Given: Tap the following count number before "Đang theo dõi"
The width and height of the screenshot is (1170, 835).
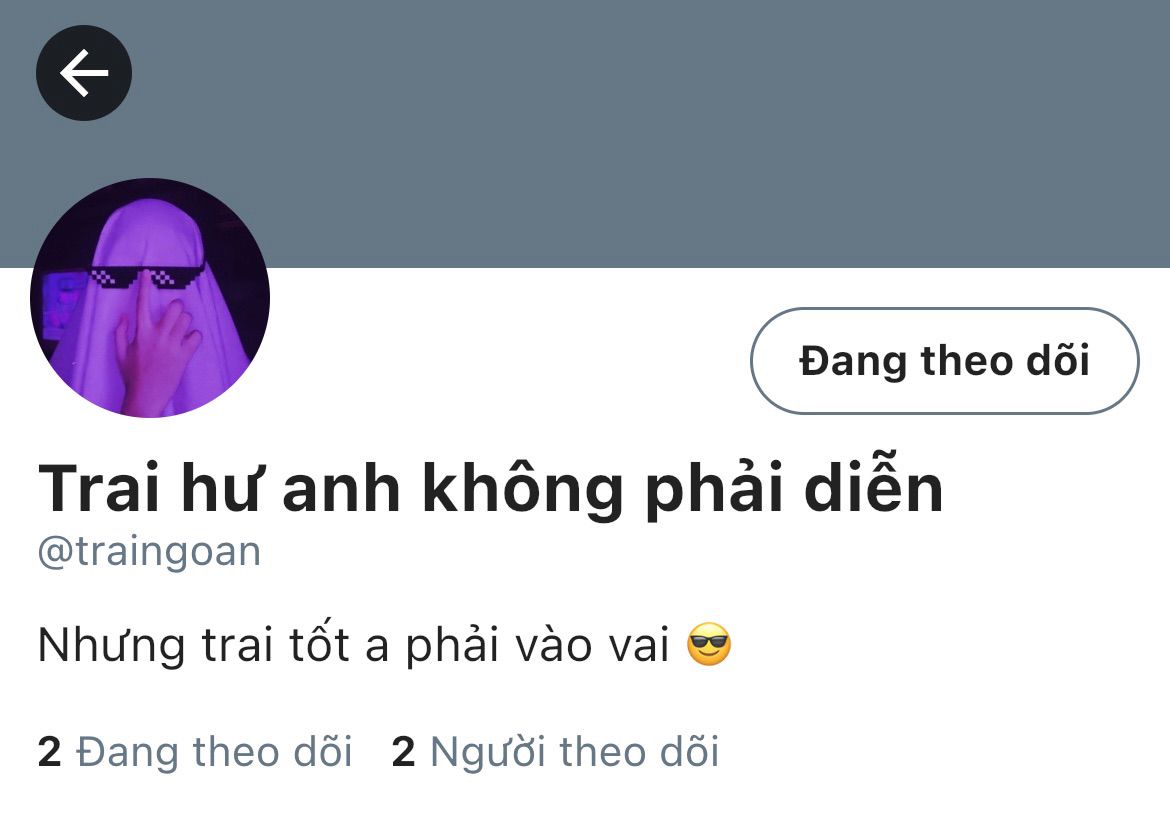Looking at the screenshot, I should coord(49,752).
